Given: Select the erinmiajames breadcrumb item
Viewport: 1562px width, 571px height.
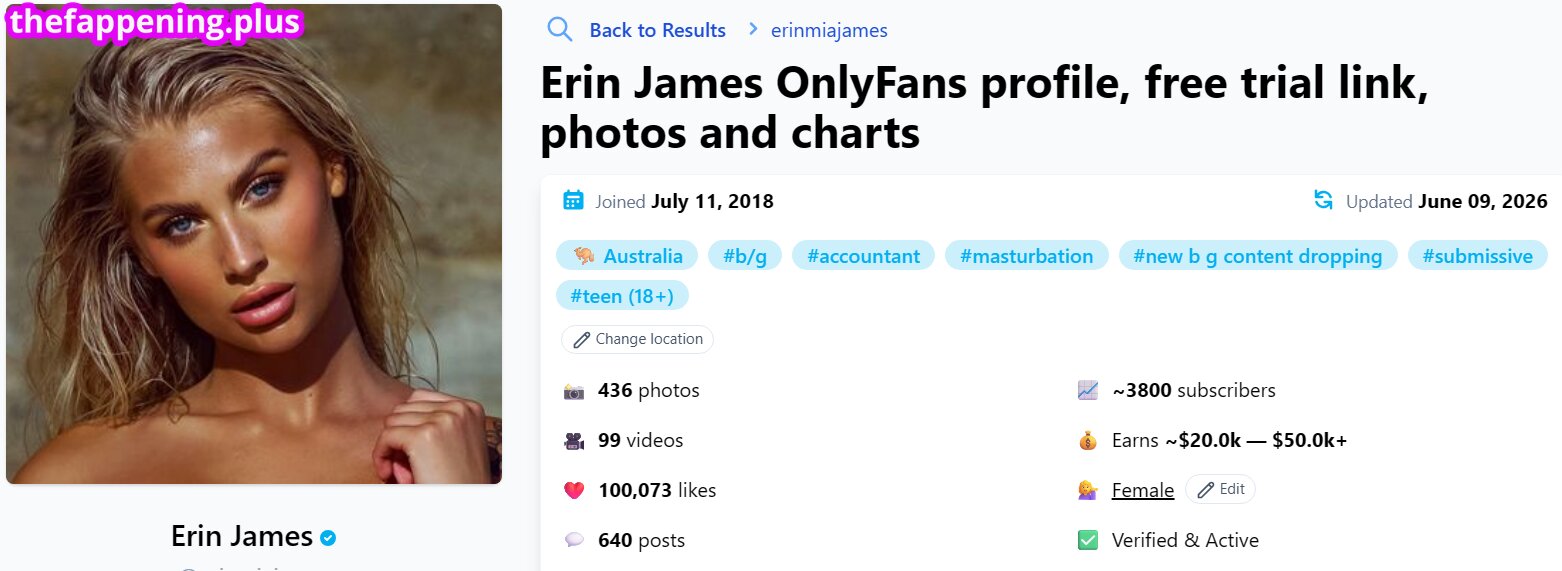Looking at the screenshot, I should pyautogui.click(x=829, y=30).
